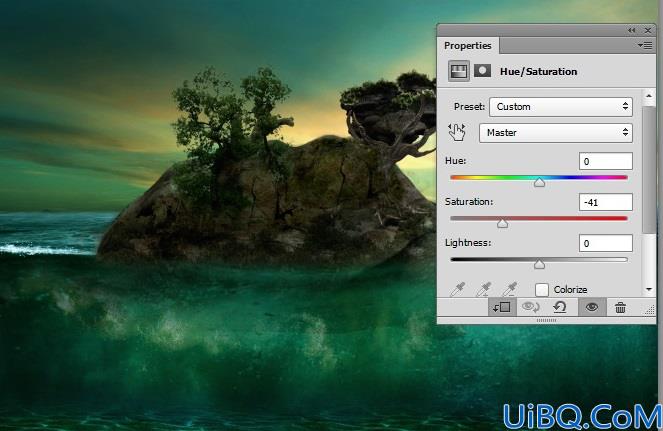Open the Preset dropdown showing Custom
The image size is (663, 431).
pyautogui.click(x=561, y=107)
